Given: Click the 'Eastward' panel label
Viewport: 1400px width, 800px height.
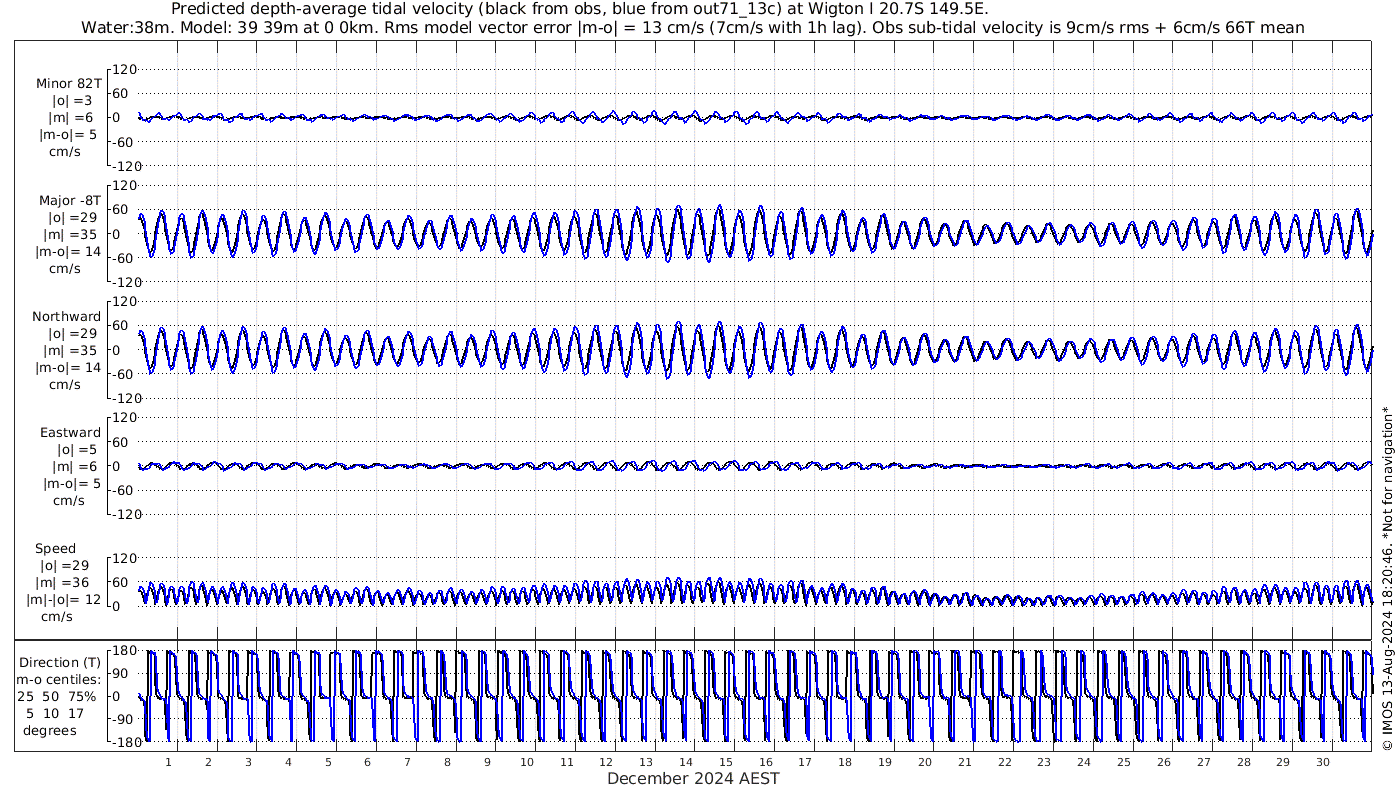Looking at the screenshot, I should tap(70, 433).
